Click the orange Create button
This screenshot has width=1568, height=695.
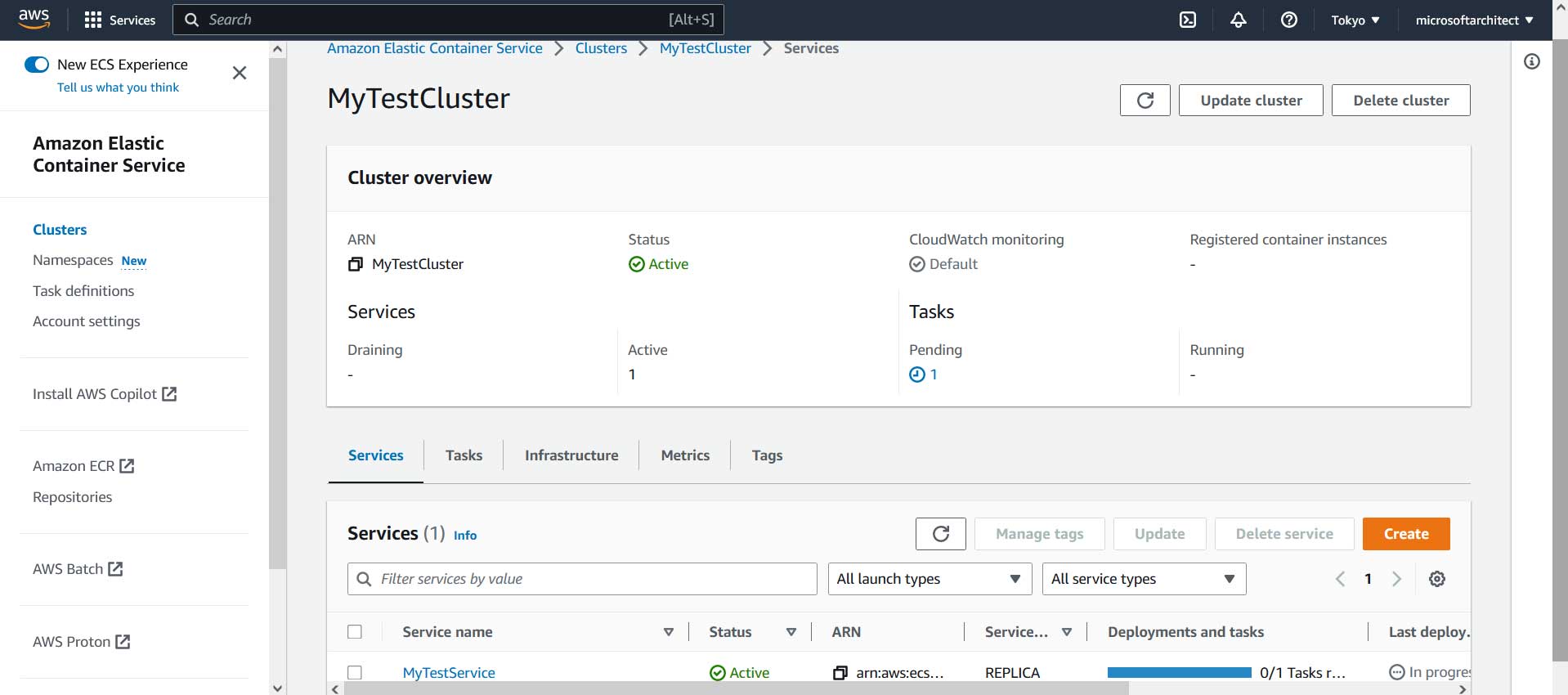point(1406,534)
